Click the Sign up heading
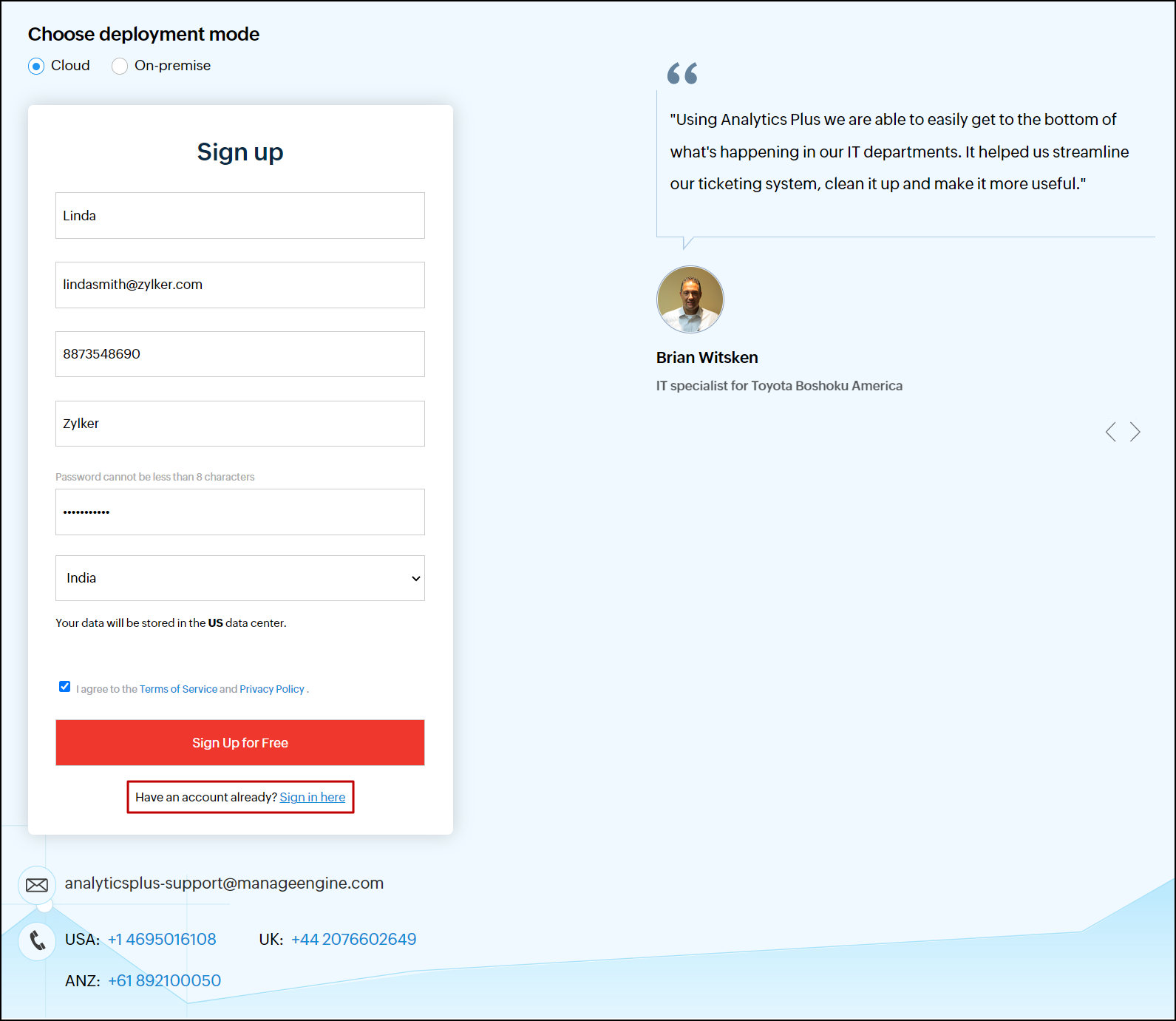This screenshot has height=1021, width=1176. tap(240, 152)
